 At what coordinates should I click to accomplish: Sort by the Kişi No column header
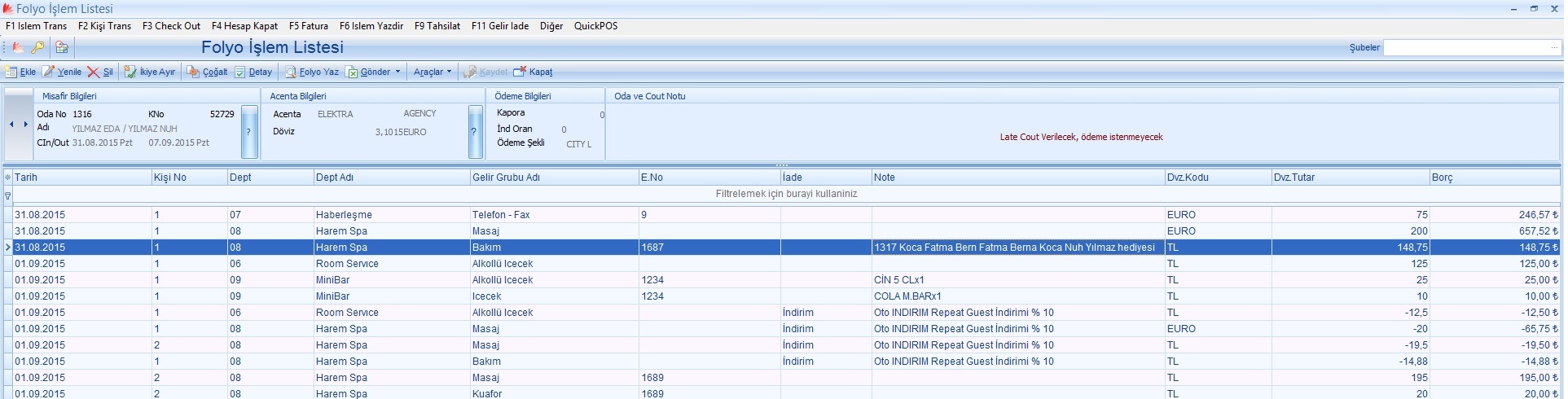[190, 178]
